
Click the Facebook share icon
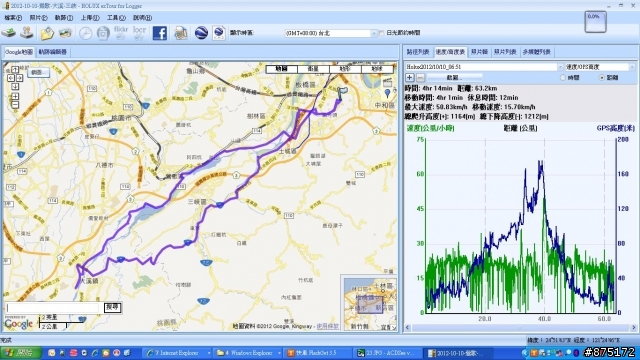pos(160,33)
